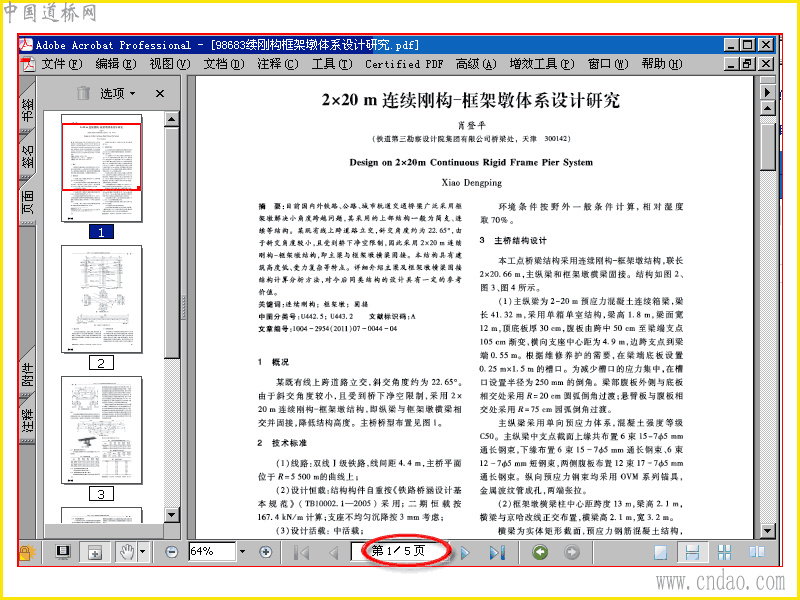Switch to the 书签 bookmarks tab

pos(28,109)
